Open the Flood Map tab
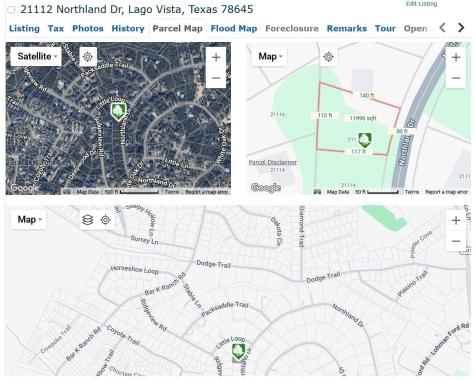The width and height of the screenshot is (475, 380). (234, 28)
